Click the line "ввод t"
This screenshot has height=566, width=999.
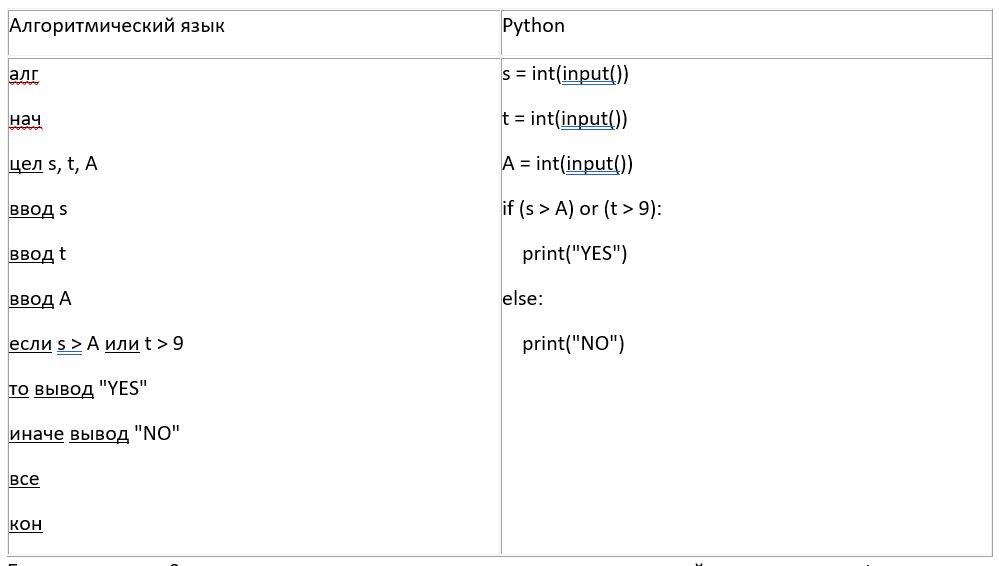(37, 254)
